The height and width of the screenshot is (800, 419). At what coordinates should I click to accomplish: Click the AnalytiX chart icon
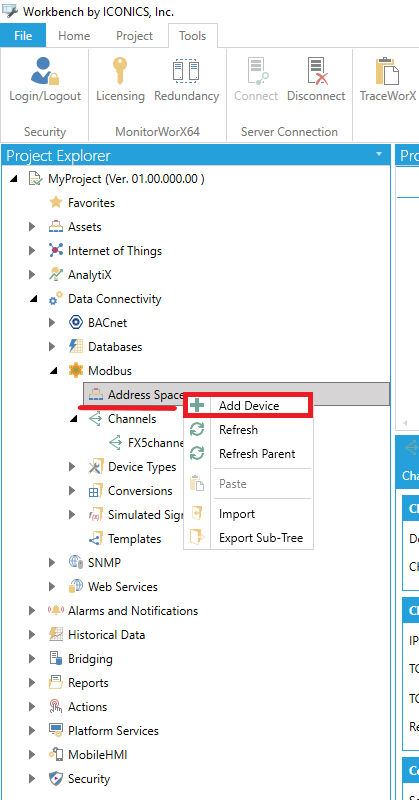click(55, 274)
